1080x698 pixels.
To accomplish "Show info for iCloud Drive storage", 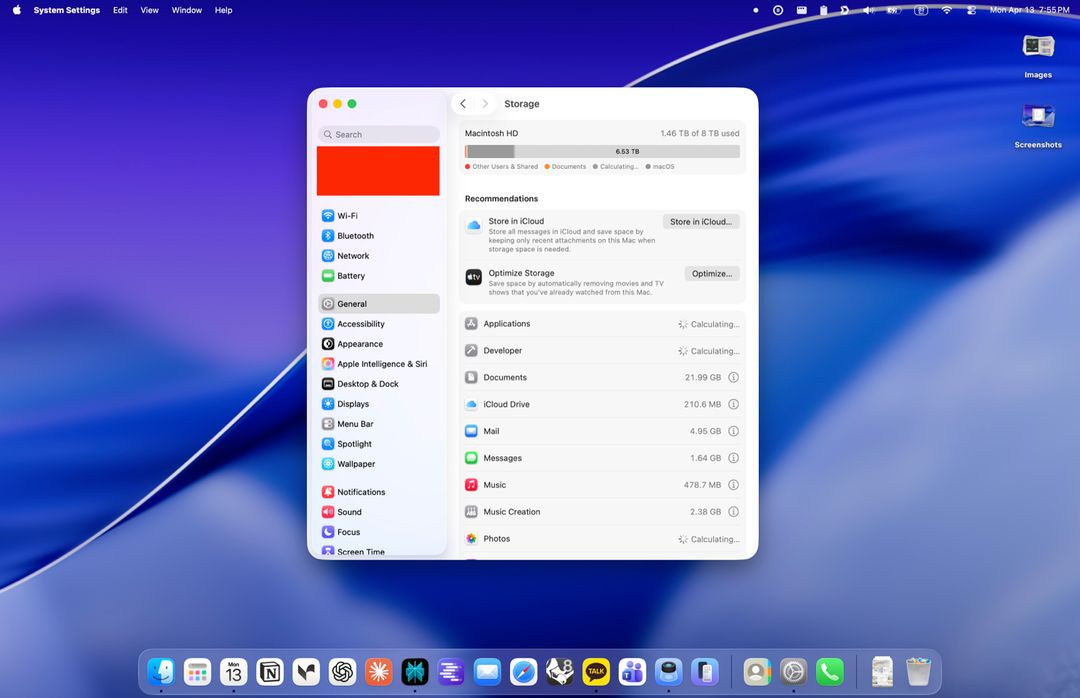I will [734, 404].
